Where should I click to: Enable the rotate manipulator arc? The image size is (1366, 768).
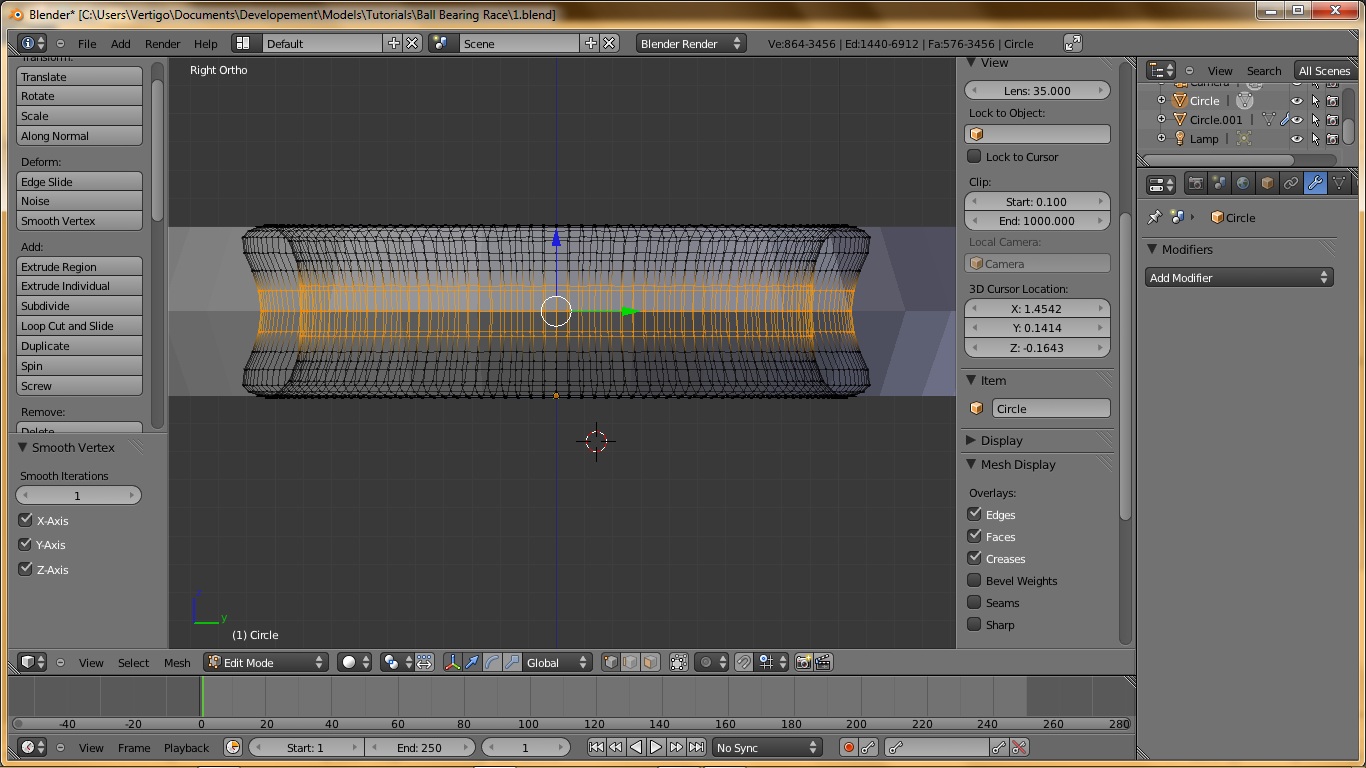tap(492, 662)
